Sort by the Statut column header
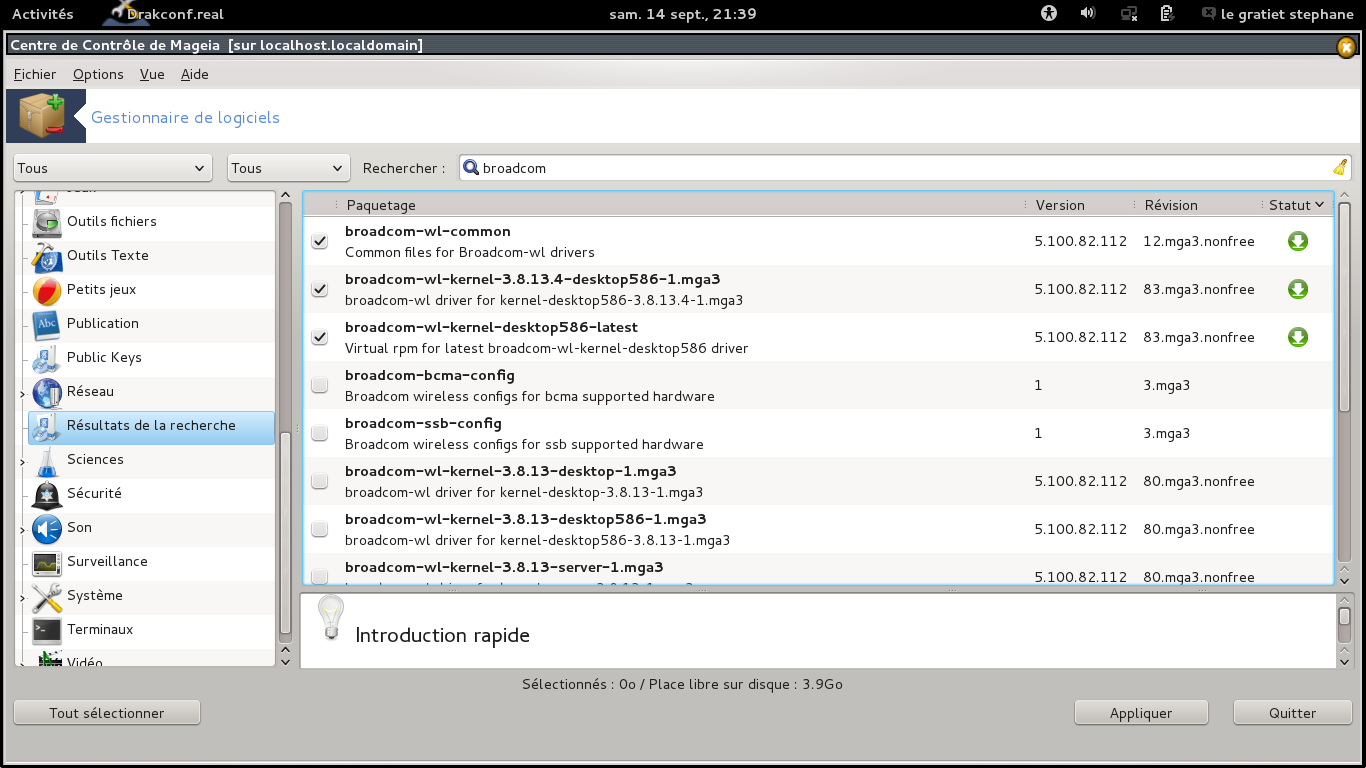 tap(1296, 205)
